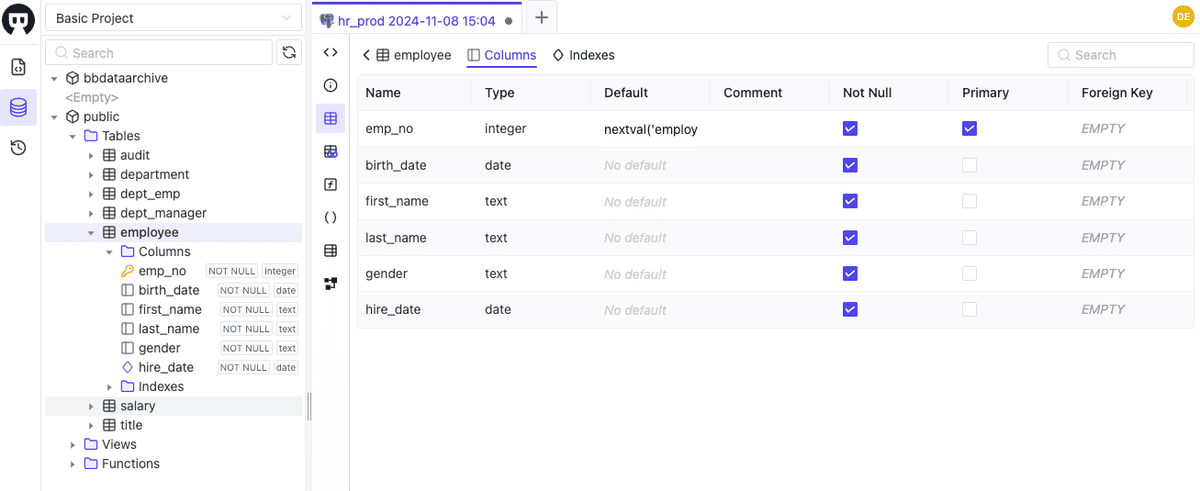Click the birth_date column icon in tree
Viewport: 1200px width, 491px height.
127,290
